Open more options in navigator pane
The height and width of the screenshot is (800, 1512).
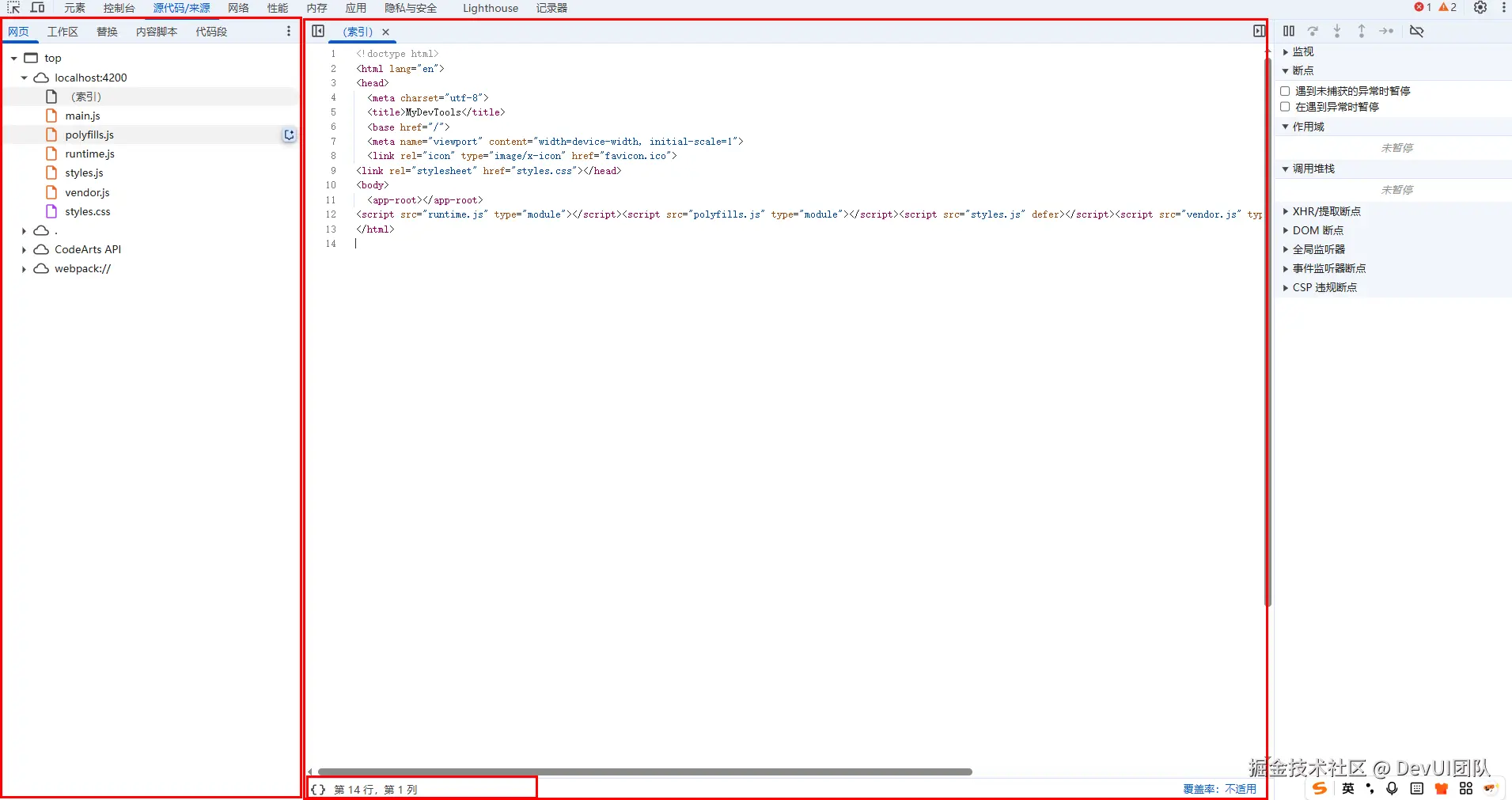coord(289,32)
